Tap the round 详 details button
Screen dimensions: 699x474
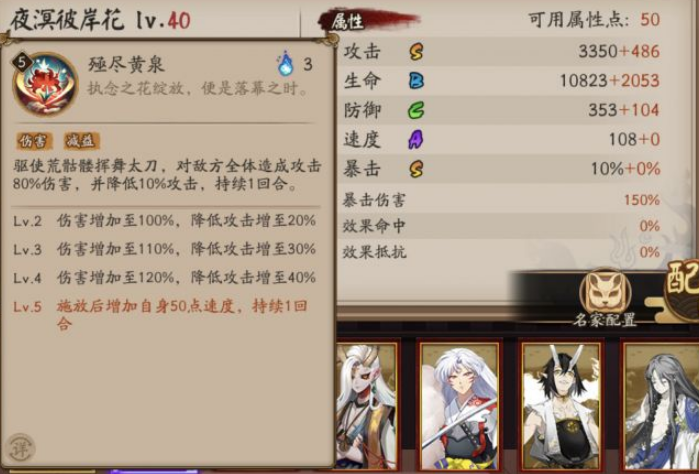click(x=20, y=448)
